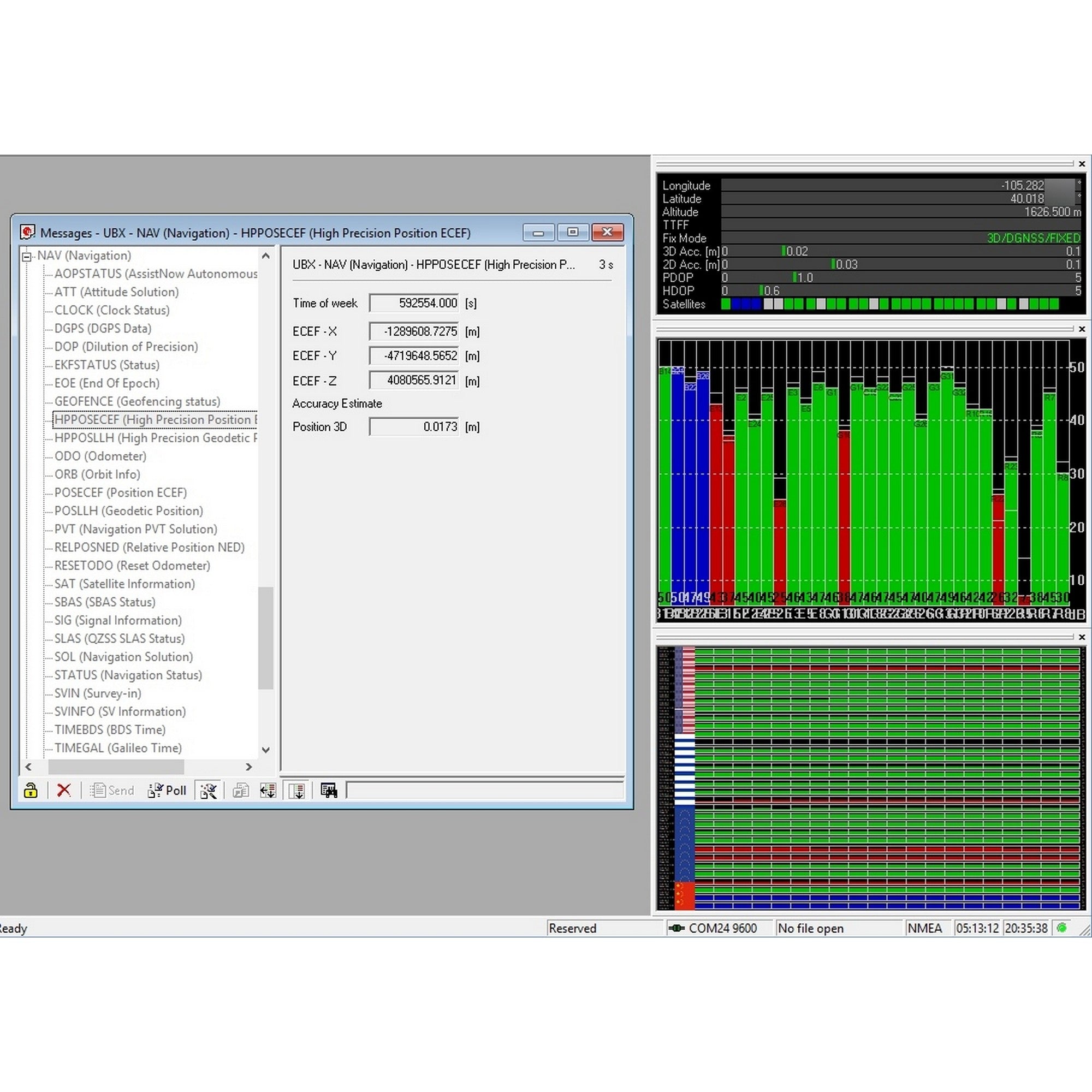1092x1092 pixels.
Task: Click the green status indicator in statusbar
Action: coord(1061,928)
